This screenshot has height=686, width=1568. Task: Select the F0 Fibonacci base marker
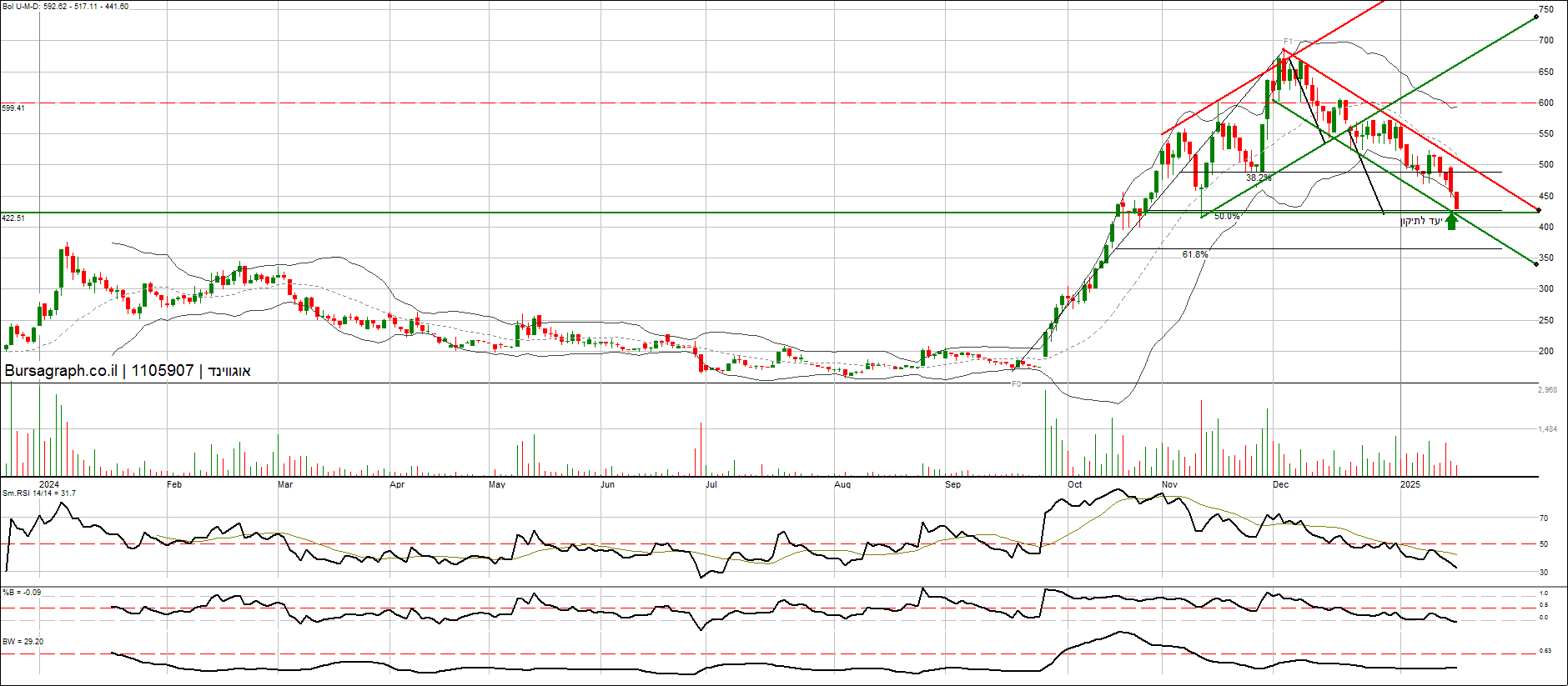click(x=1016, y=384)
